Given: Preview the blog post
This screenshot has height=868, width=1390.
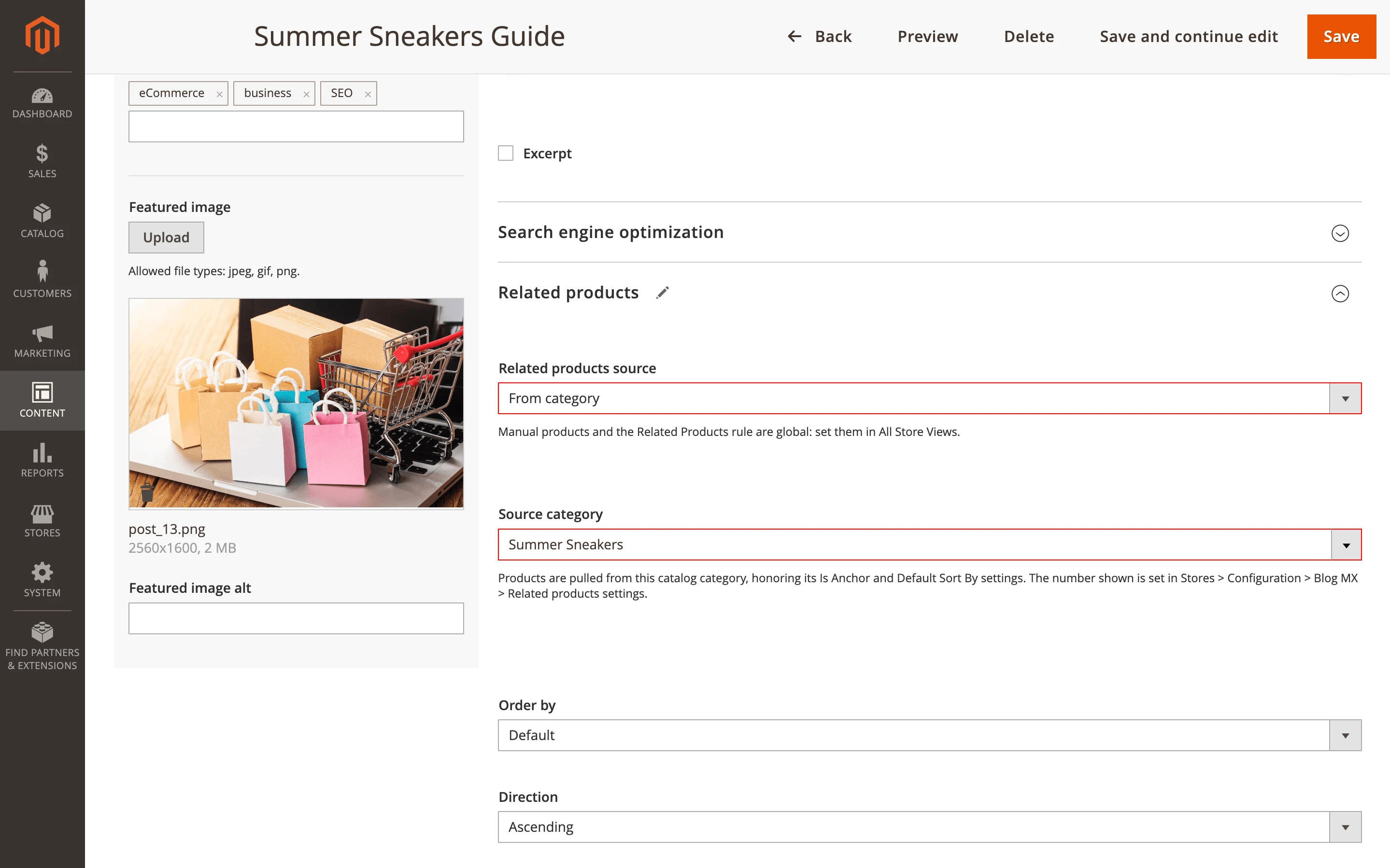Looking at the screenshot, I should pos(927,37).
